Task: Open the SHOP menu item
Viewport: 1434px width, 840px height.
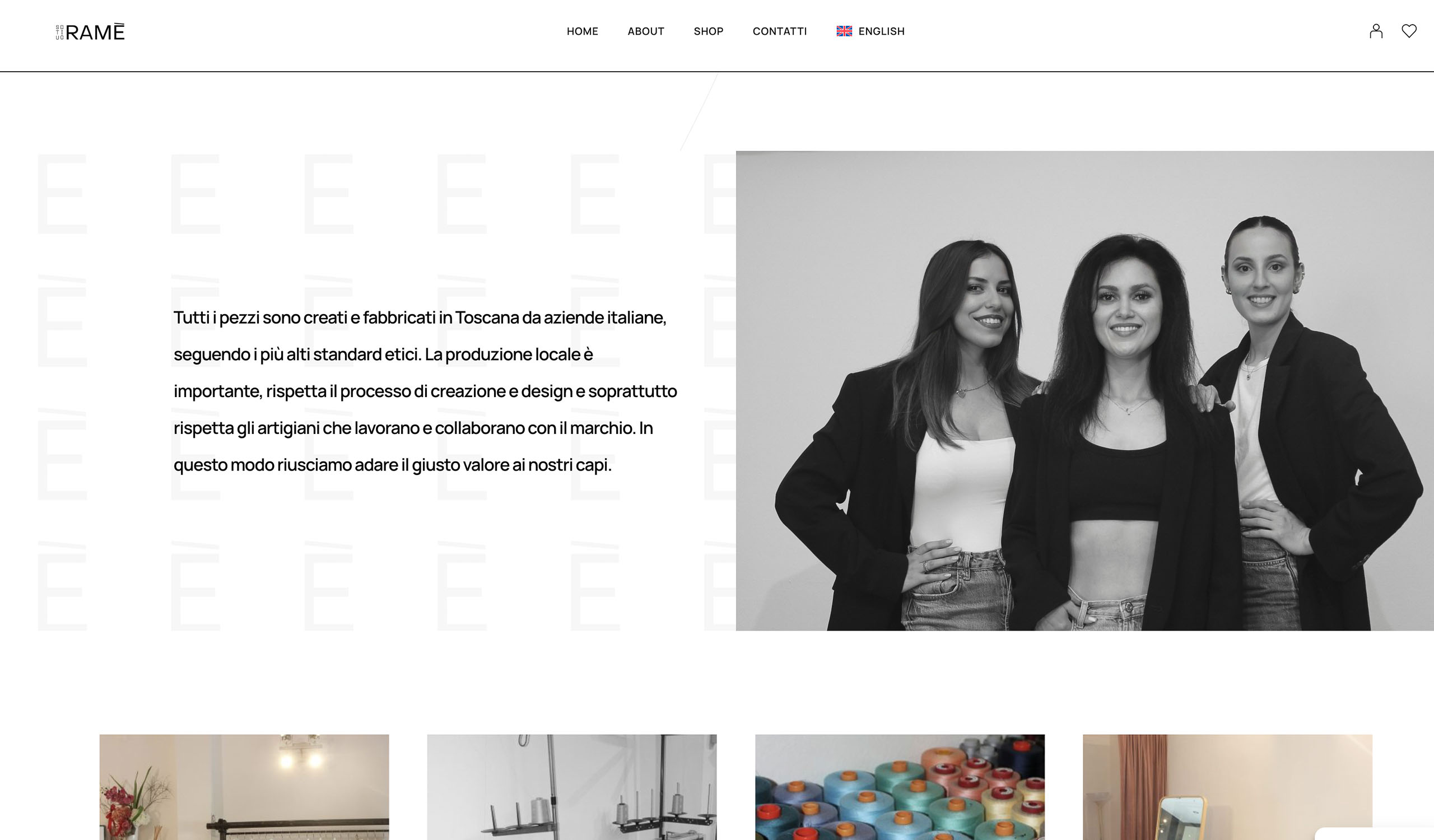Action: 709,31
